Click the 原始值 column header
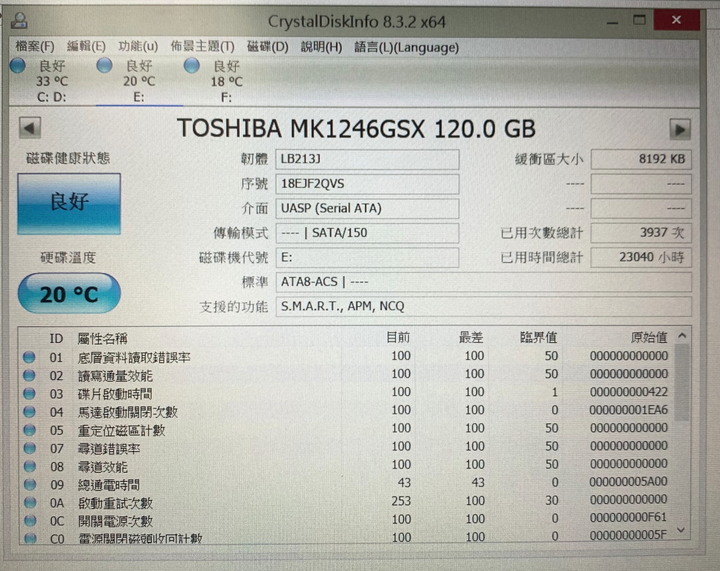 (649, 338)
